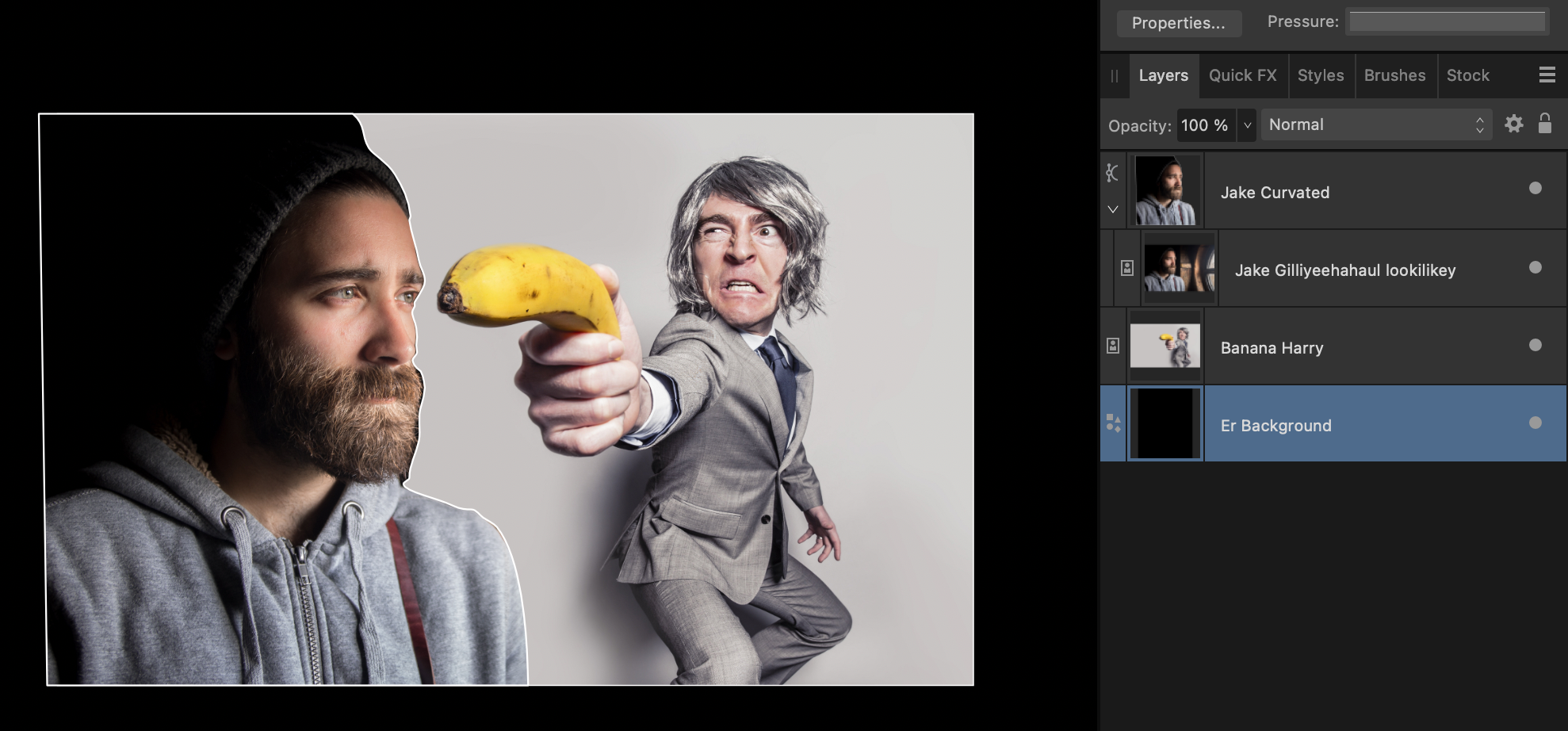Hide the Banana Harry layer

click(x=1535, y=345)
